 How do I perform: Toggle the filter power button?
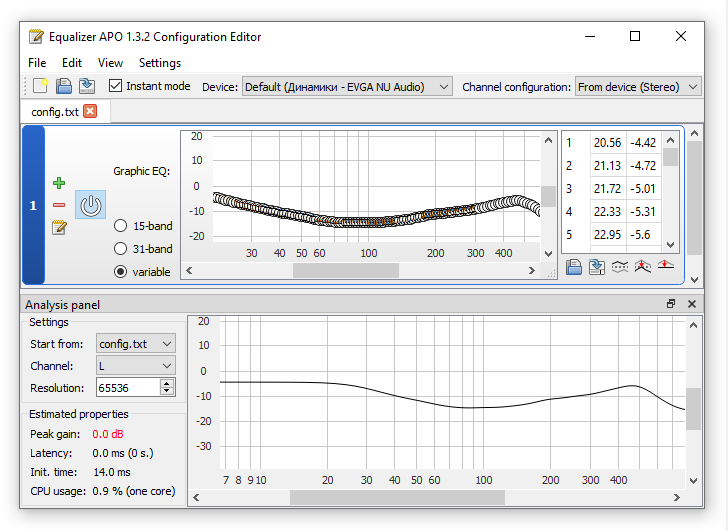click(91, 205)
